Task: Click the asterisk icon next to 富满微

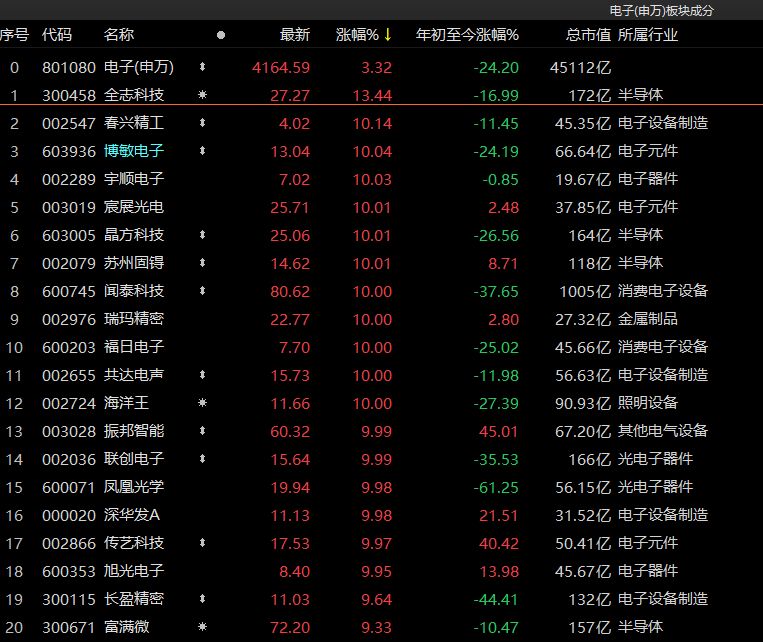Action: [x=203, y=627]
